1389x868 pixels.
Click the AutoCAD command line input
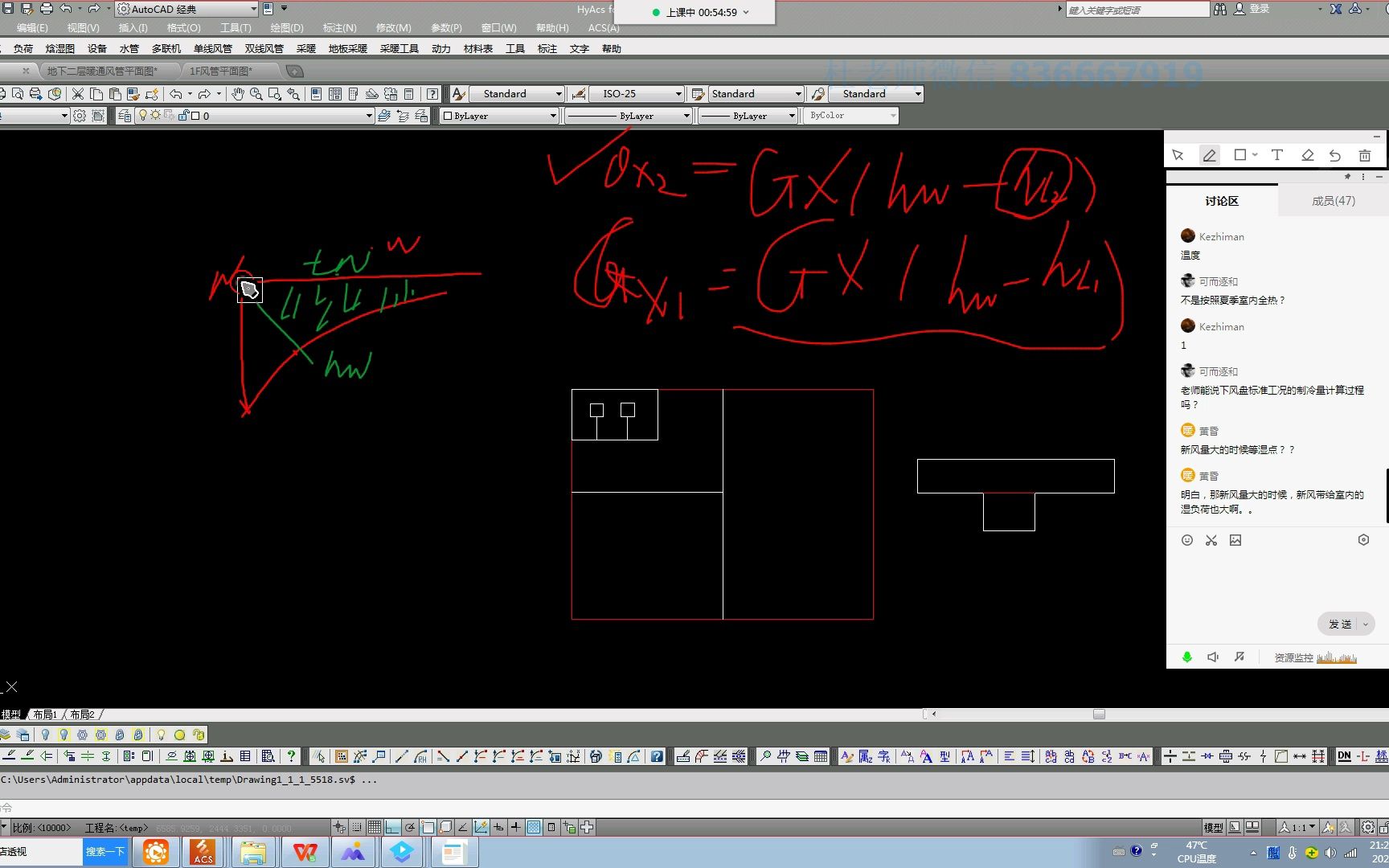[x=694, y=808]
